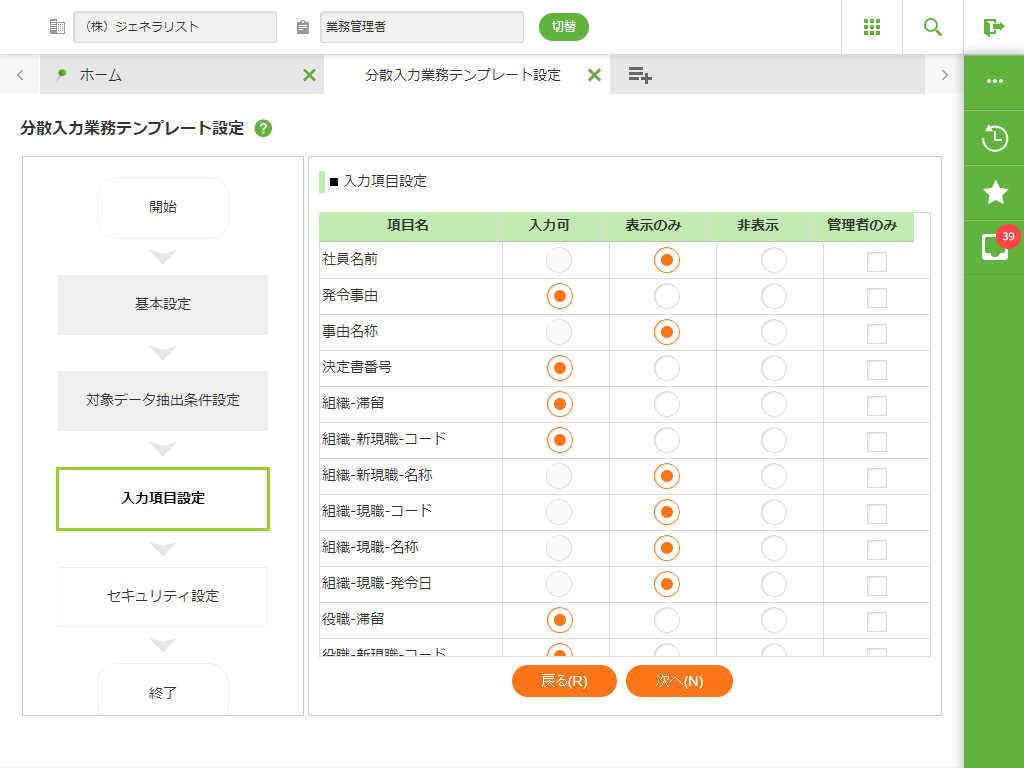Select 入力可 radio for 事由名称 row
Viewport: 1024px width, 768px height.
coord(560,332)
